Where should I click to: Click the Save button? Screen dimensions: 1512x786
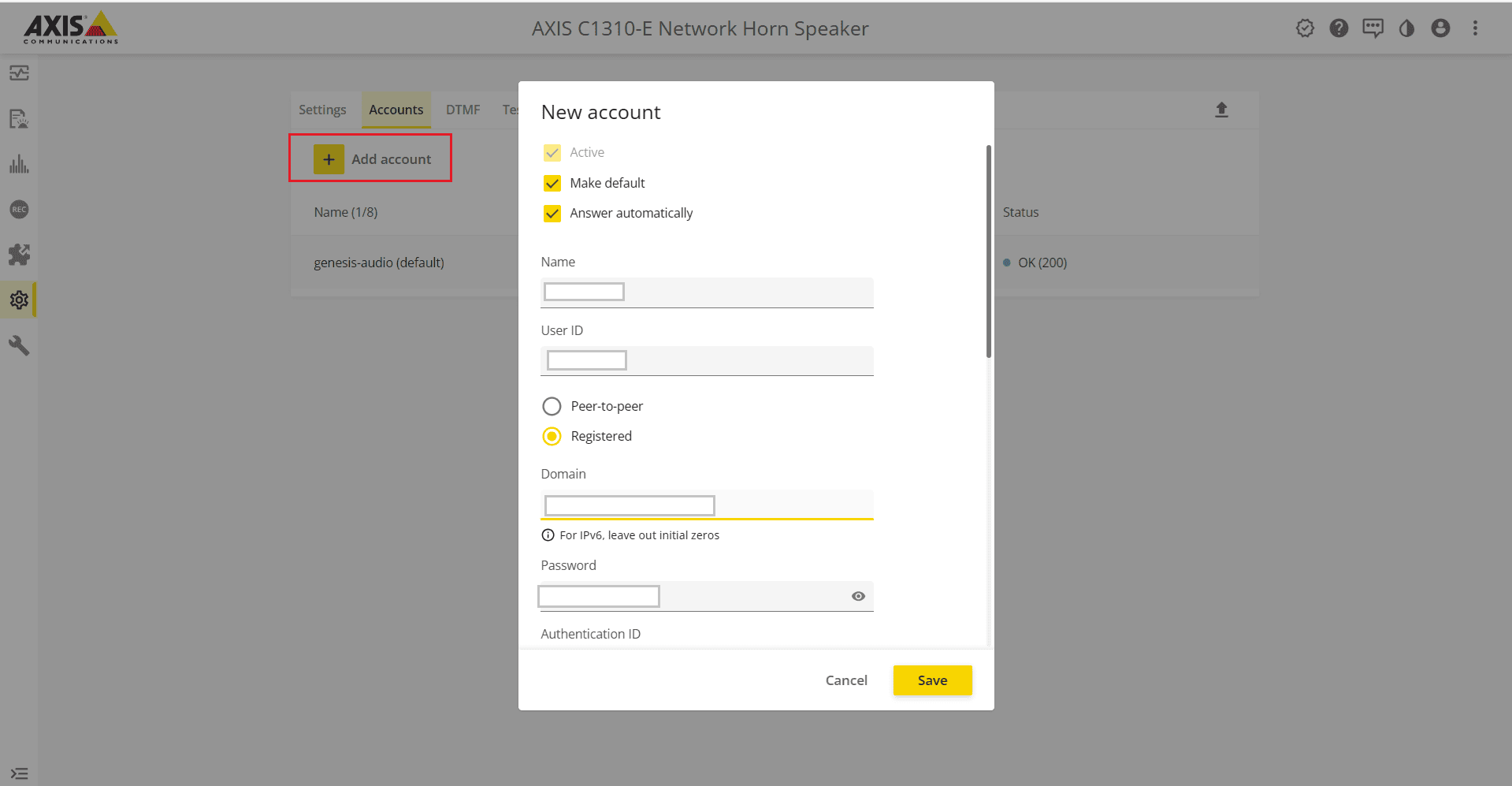[x=932, y=680]
